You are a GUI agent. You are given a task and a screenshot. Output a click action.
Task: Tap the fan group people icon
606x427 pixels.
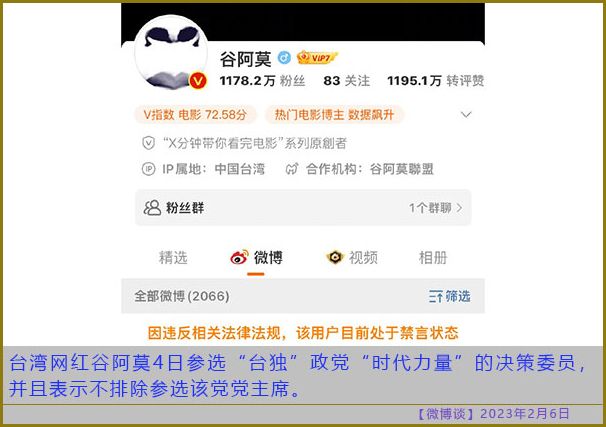click(152, 208)
